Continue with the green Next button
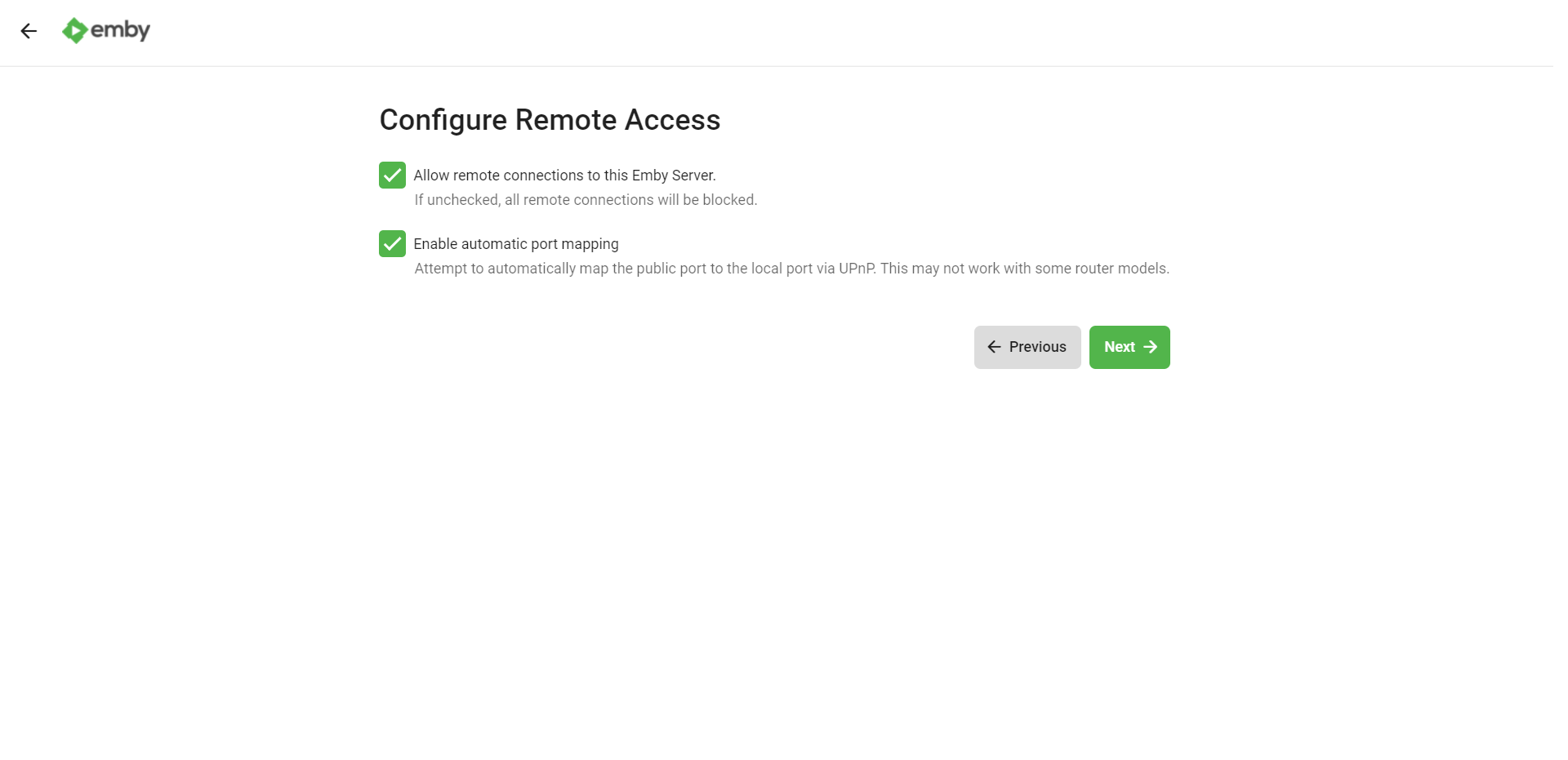Image resolution: width=1568 pixels, height=760 pixels. (x=1129, y=347)
